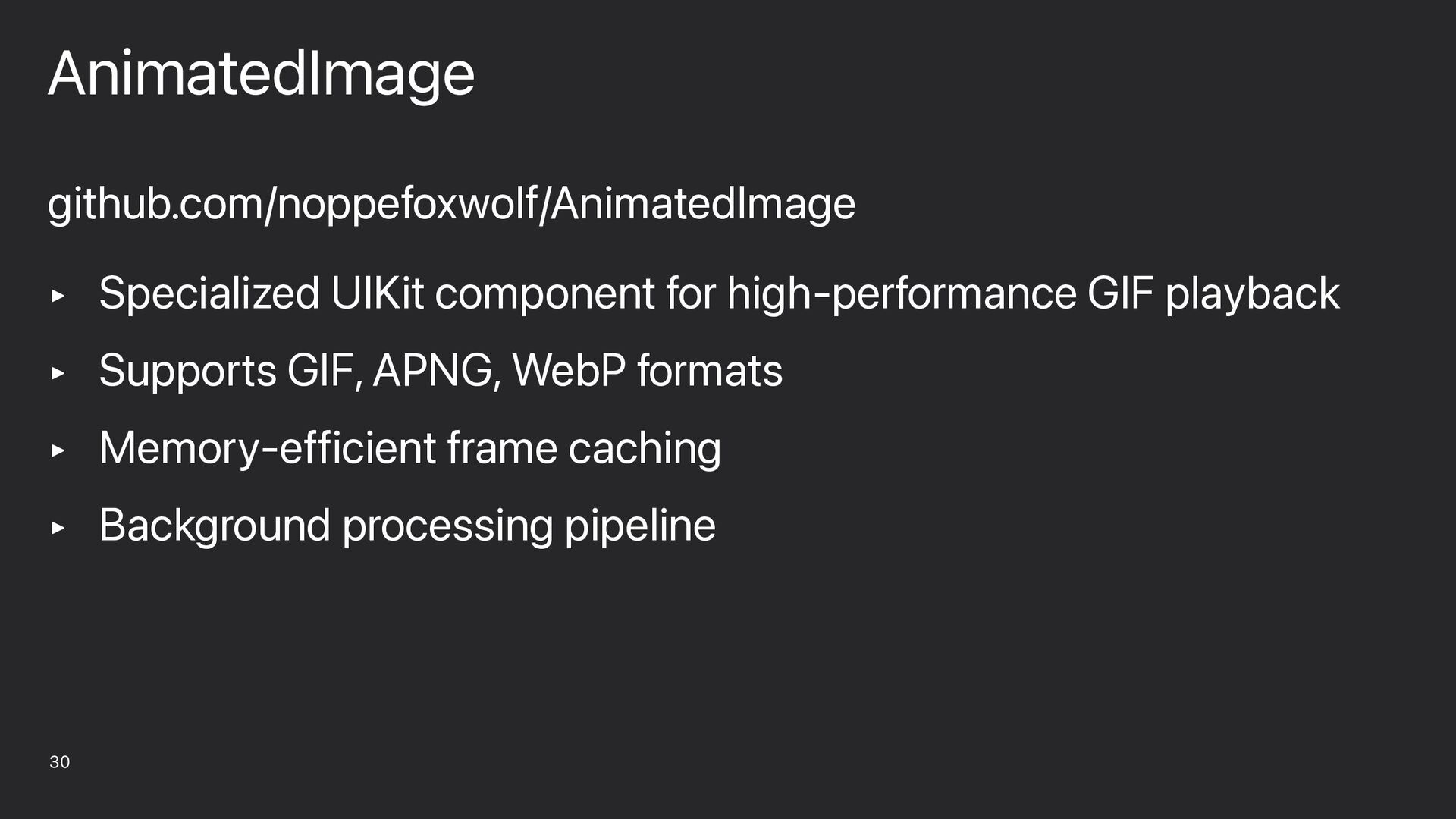Select the word formats
Screen dimensions: 1456x819
tap(710, 372)
